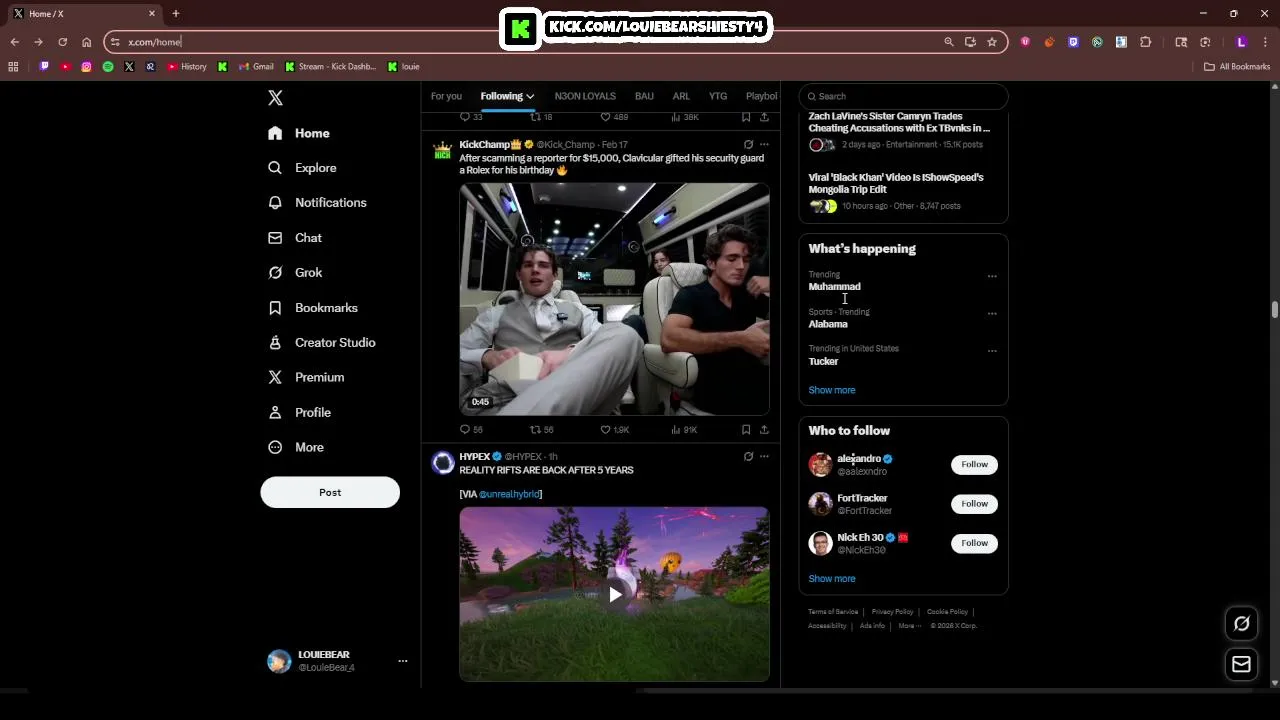Open the Muhammad trending topic

pos(834,287)
